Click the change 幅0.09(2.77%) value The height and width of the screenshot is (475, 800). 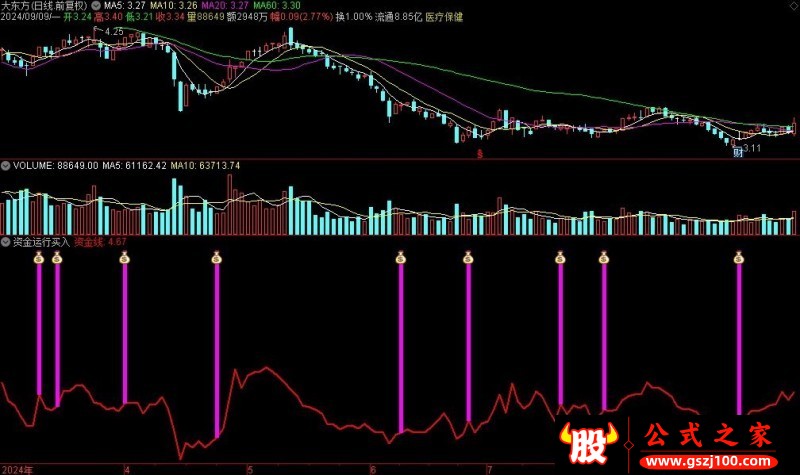click(x=302, y=17)
